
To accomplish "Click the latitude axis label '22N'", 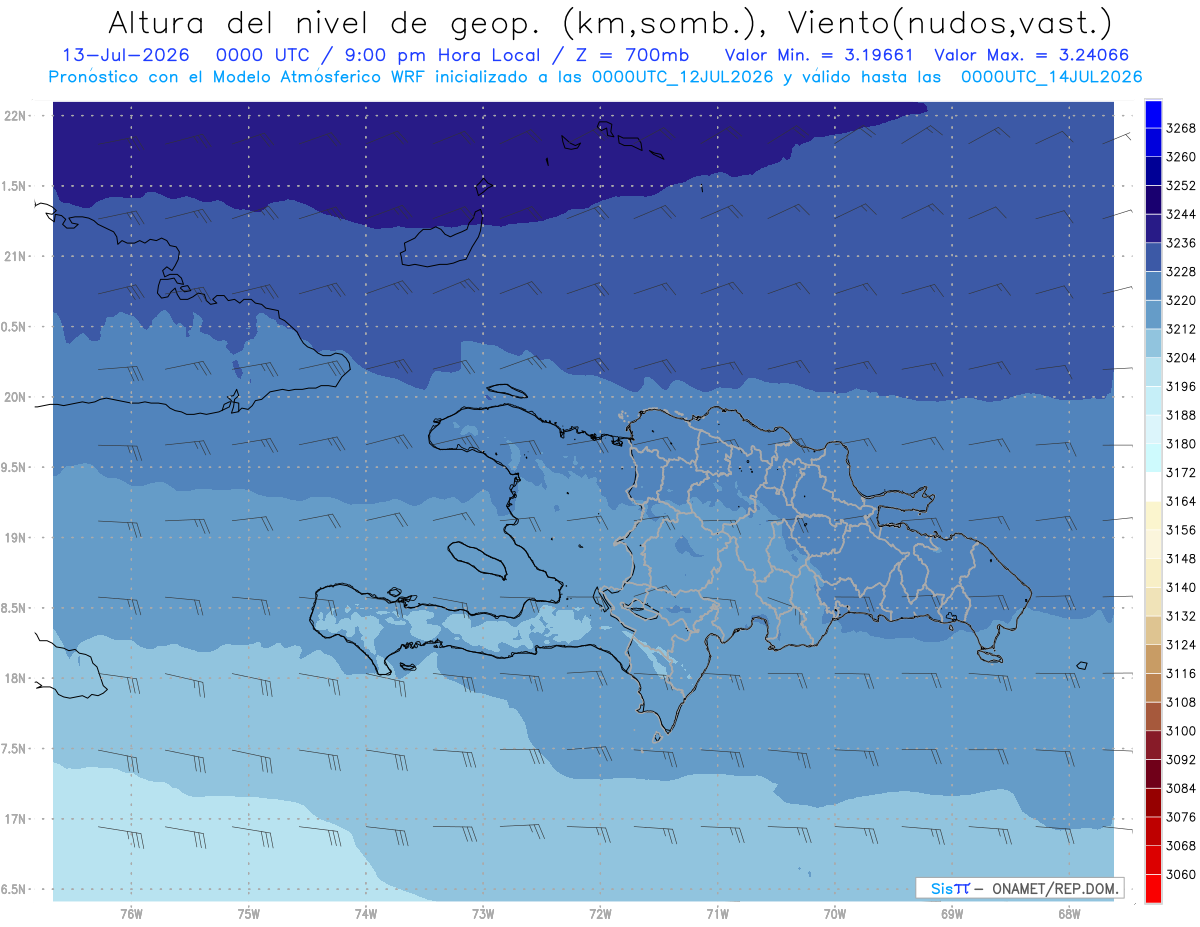I will coord(17,116).
